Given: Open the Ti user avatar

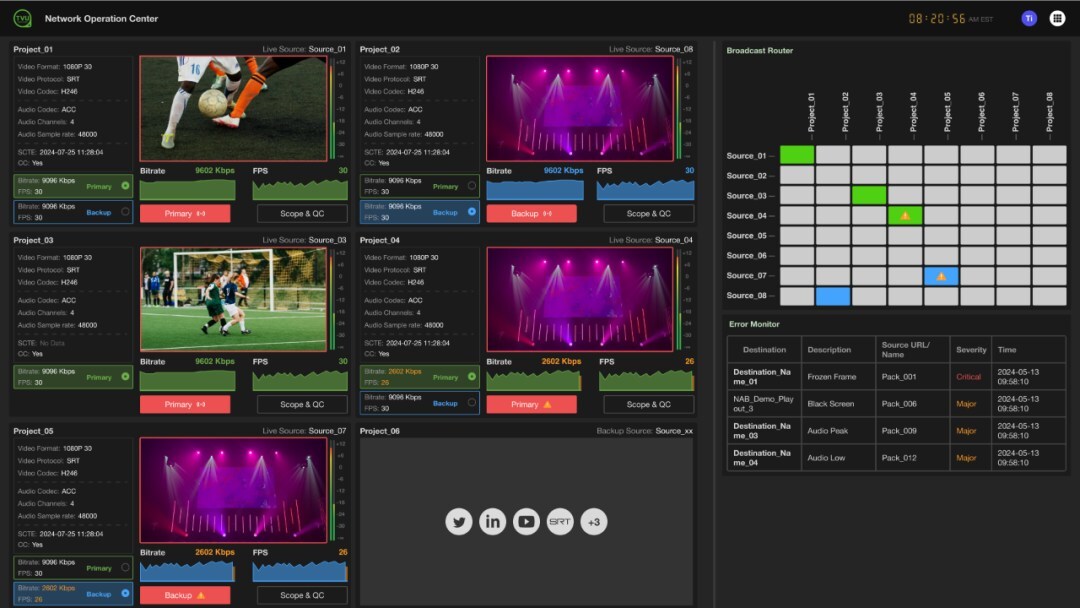Looking at the screenshot, I should [1029, 18].
